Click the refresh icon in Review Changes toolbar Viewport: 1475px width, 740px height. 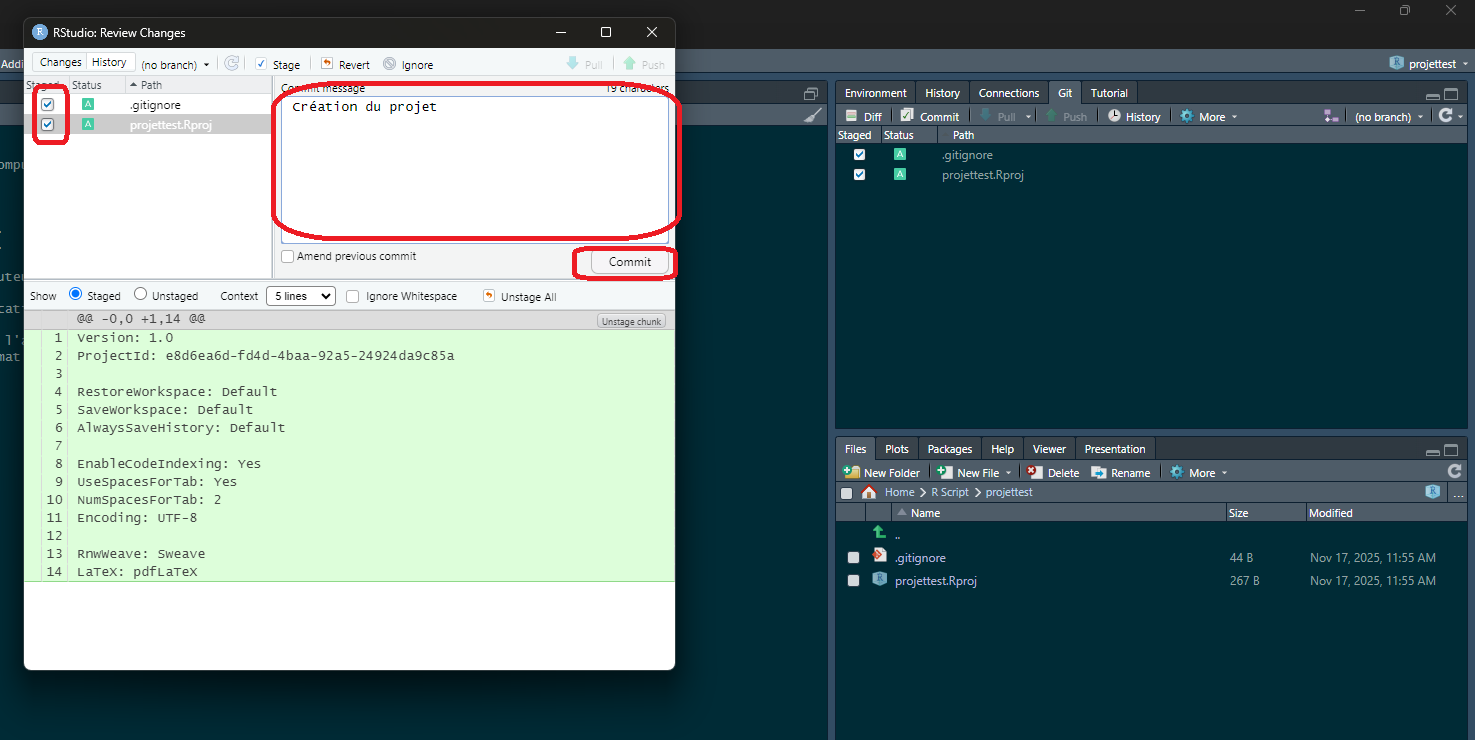coord(232,64)
